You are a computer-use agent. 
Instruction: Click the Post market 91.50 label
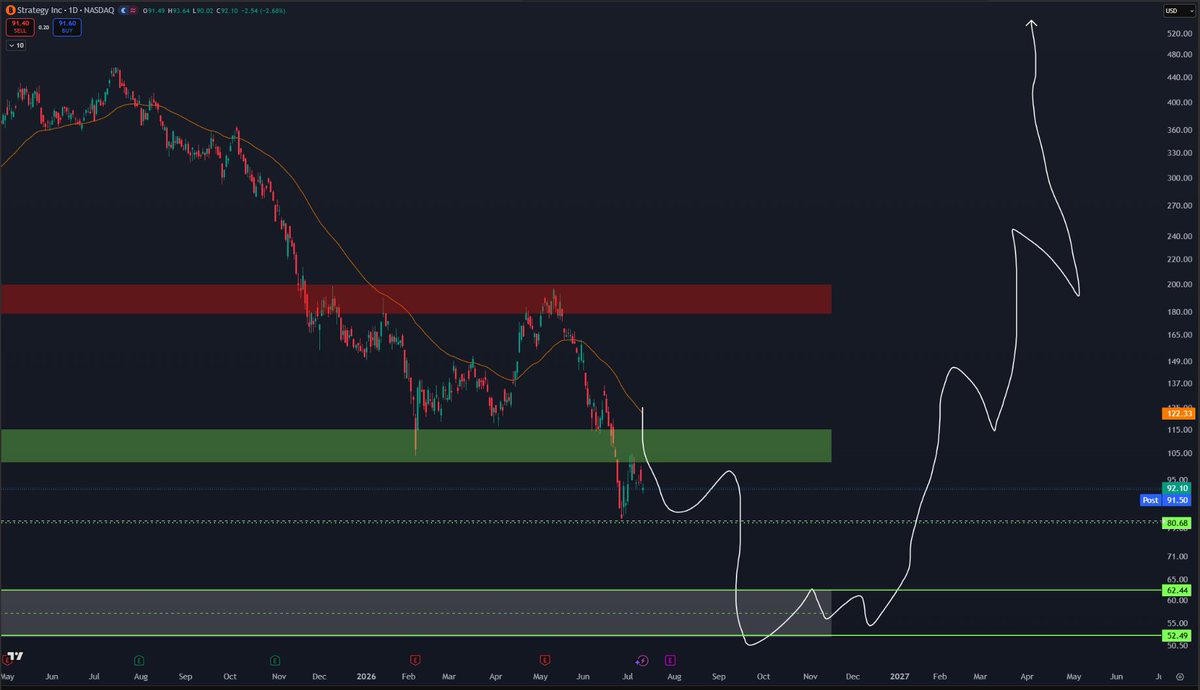[1166, 499]
